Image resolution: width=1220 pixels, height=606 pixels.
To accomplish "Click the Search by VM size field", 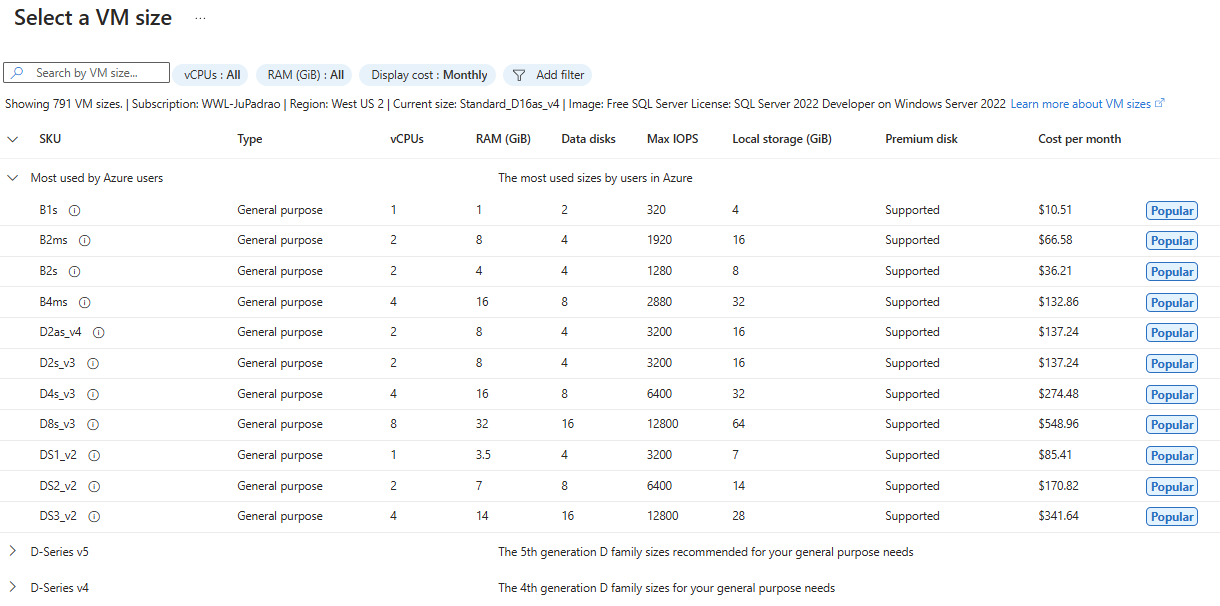I will 95,72.
